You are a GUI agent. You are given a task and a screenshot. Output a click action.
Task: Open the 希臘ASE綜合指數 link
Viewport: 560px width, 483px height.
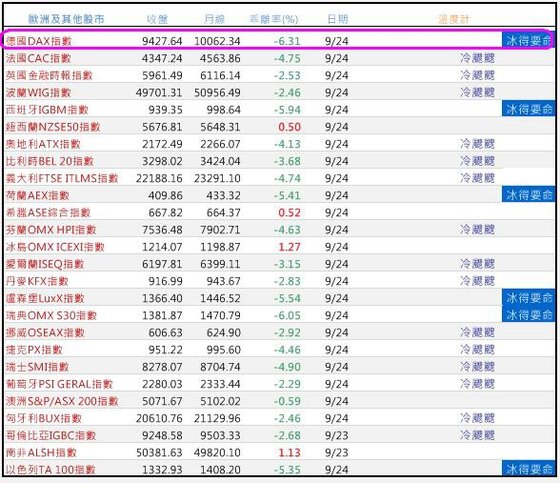(x=48, y=213)
